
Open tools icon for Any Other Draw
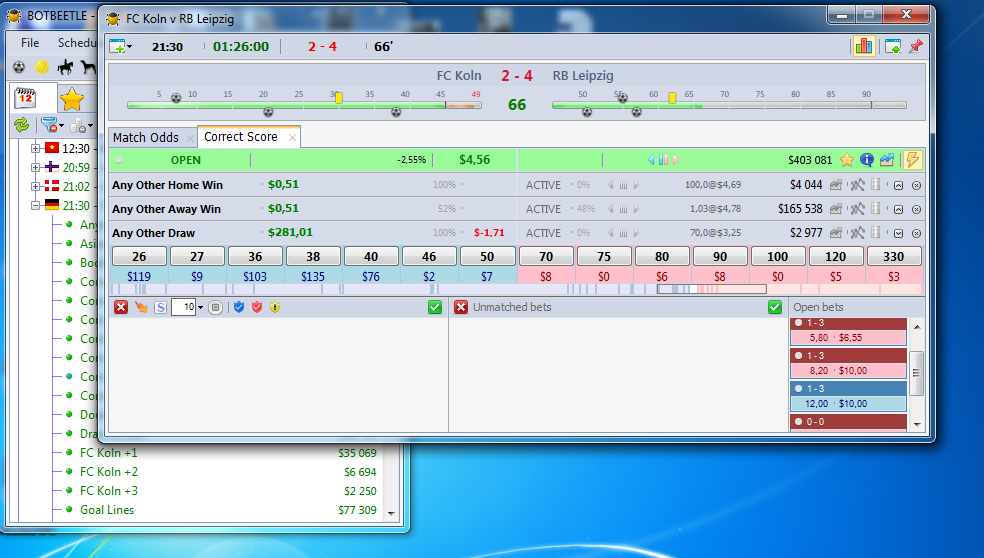[857, 233]
